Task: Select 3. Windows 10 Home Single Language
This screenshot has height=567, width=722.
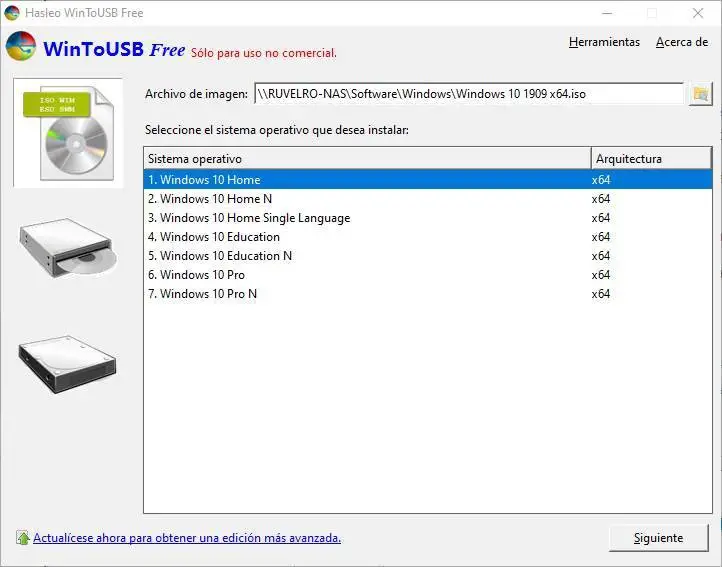Action: click(428, 218)
